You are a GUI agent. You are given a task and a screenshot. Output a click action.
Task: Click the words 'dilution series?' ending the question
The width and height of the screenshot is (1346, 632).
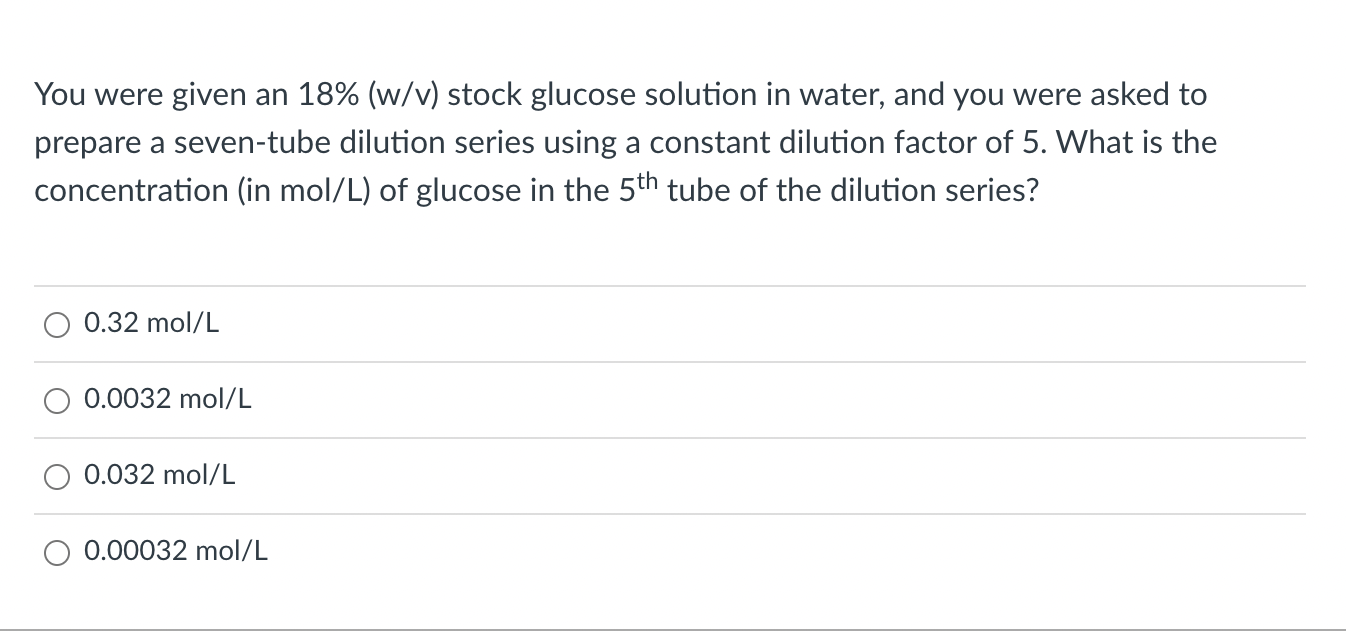(929, 191)
